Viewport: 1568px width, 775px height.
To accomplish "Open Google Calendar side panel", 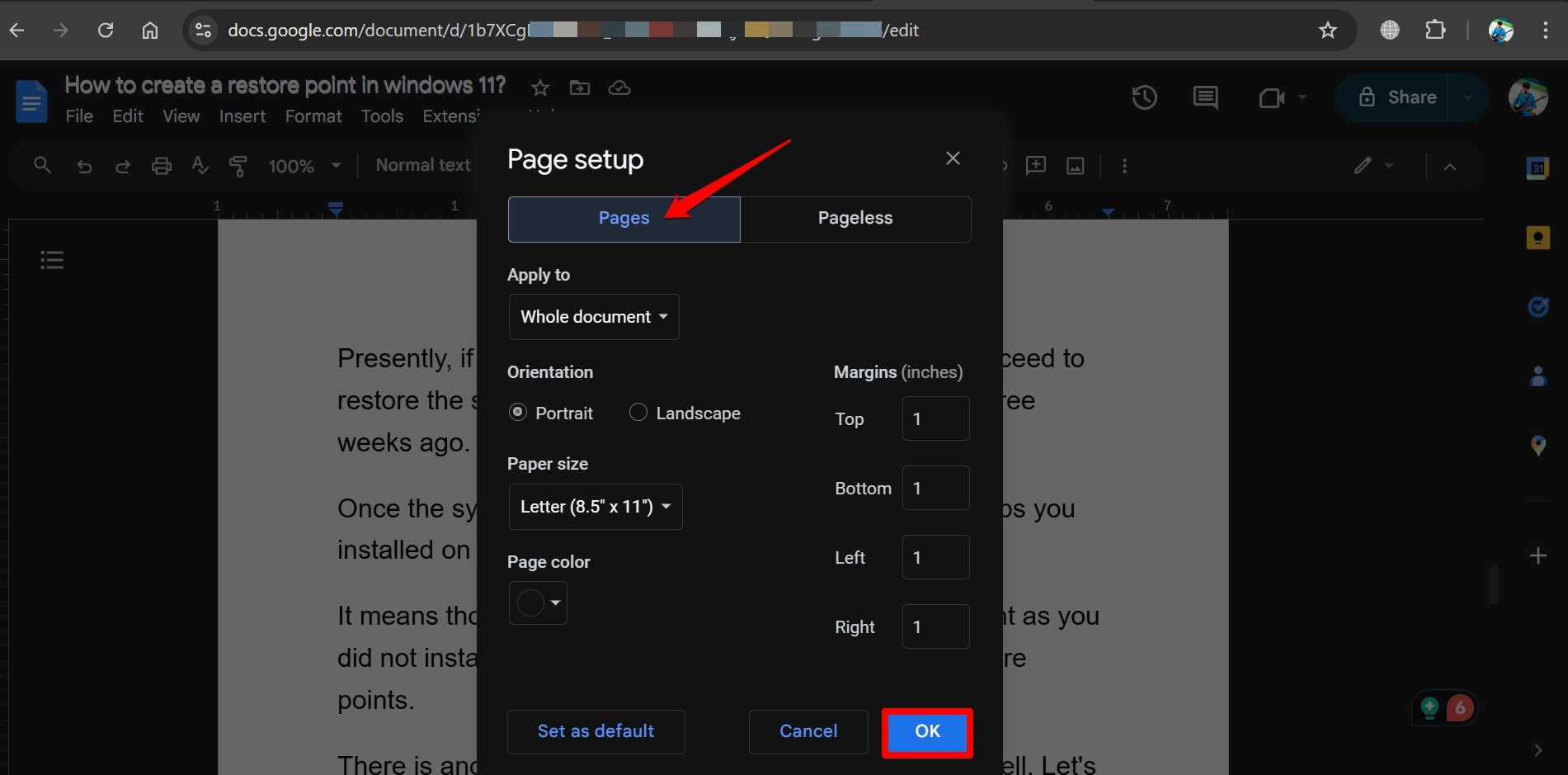I will (1537, 168).
